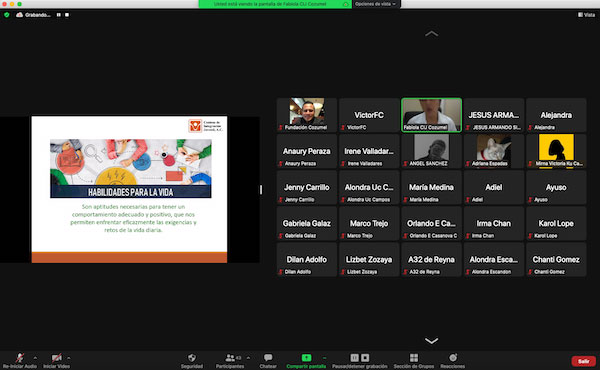Click the green Compartir pantalla icon
Image resolution: width=600 pixels, height=370 pixels.
click(x=306, y=357)
